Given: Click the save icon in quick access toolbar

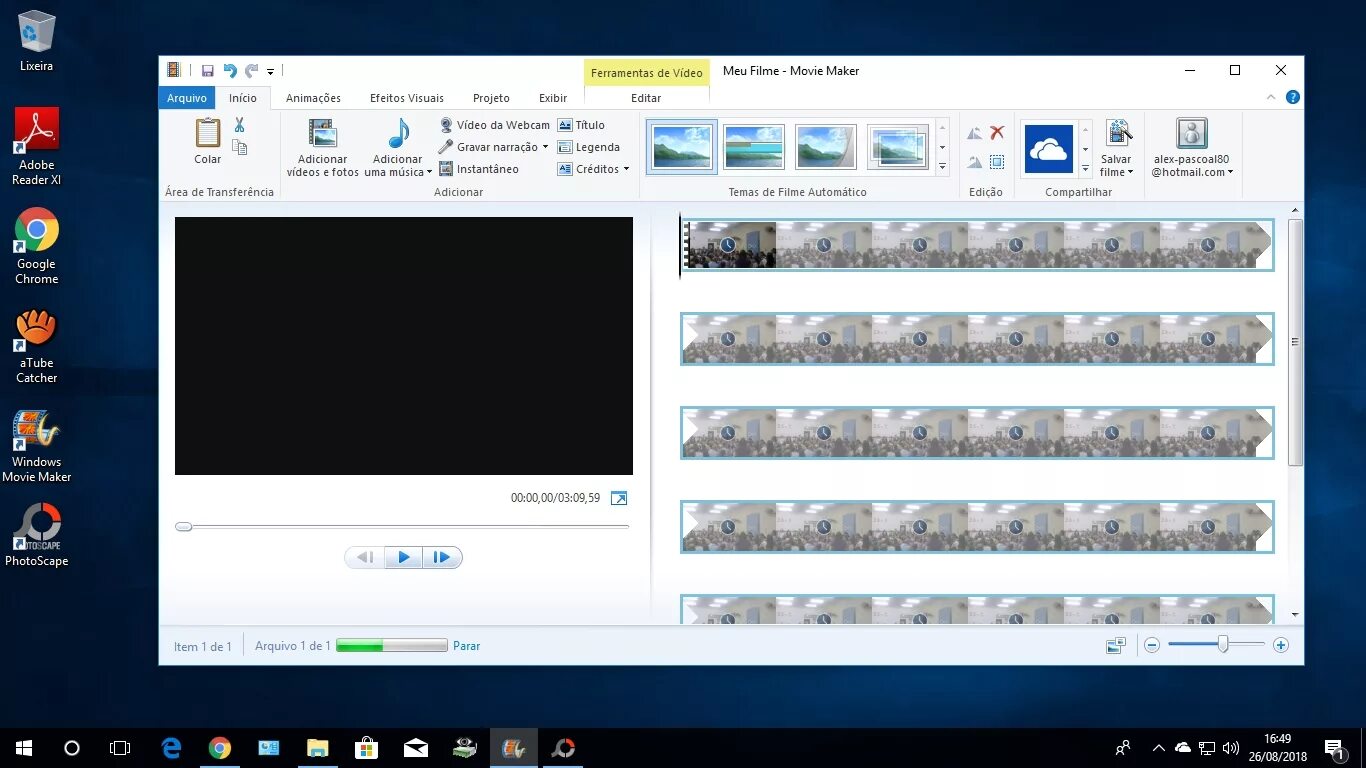Looking at the screenshot, I should pos(208,71).
